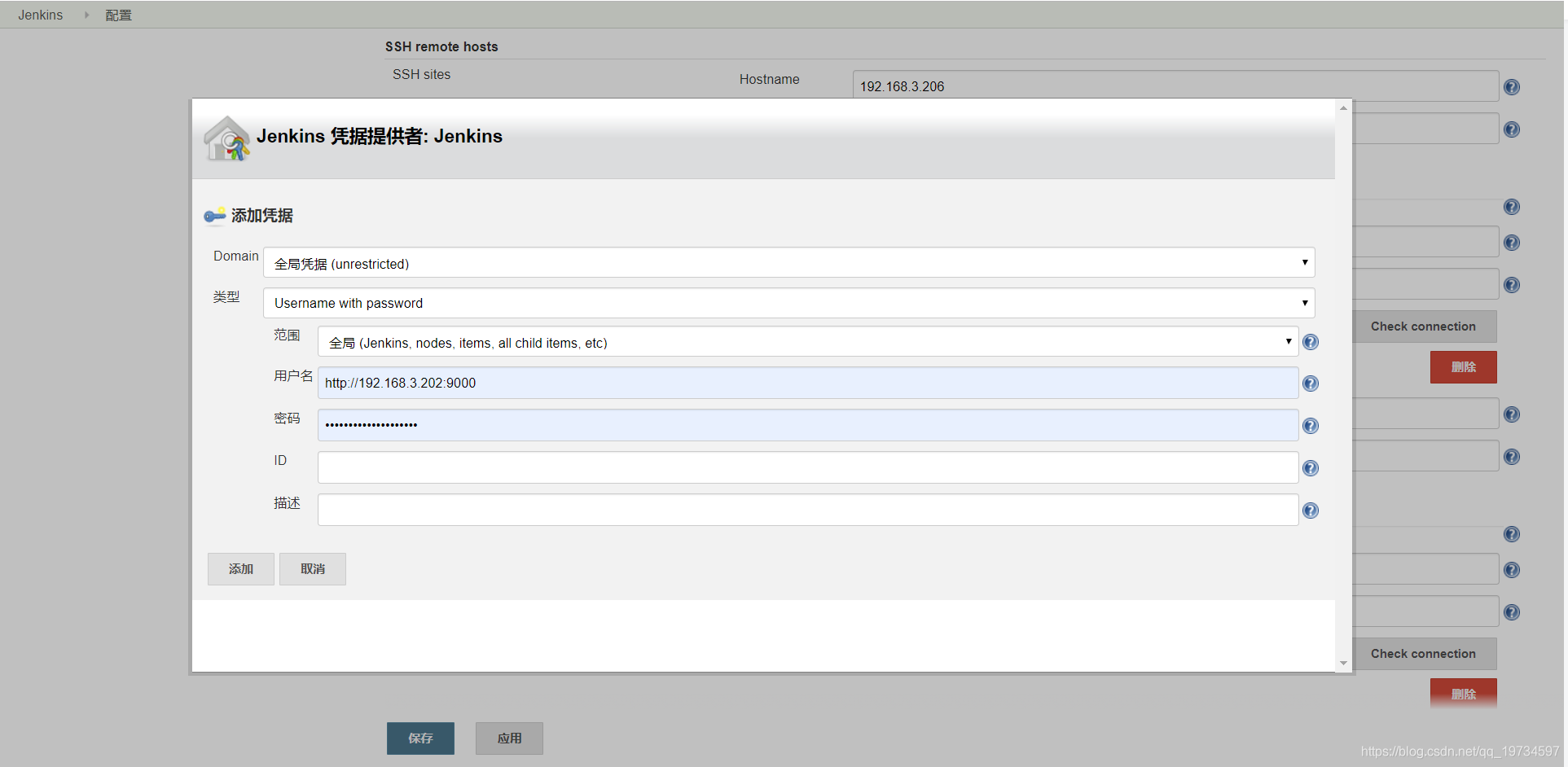Click the 密码 password field

pos(808,425)
